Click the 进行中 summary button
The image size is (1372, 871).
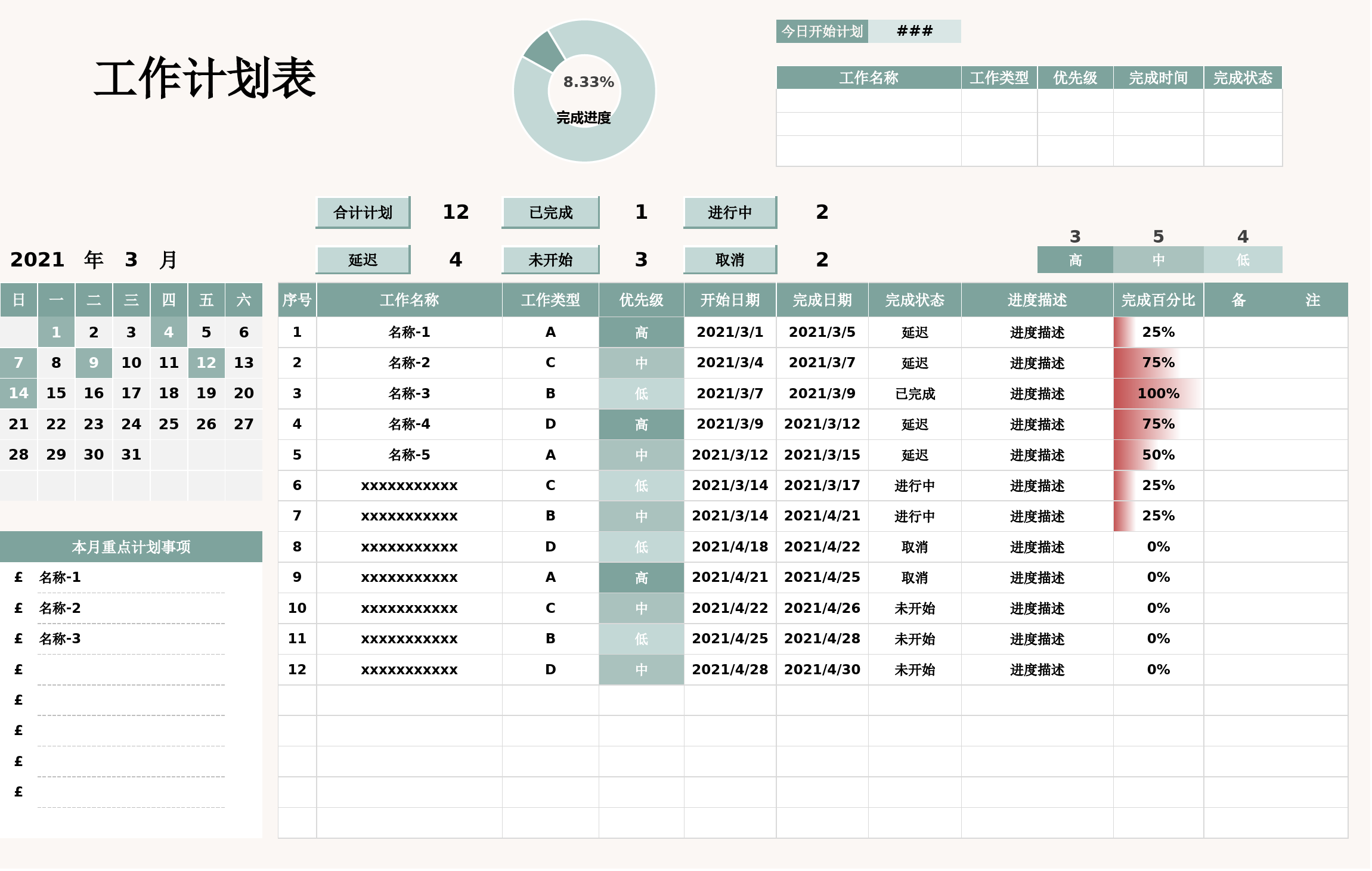(x=730, y=213)
